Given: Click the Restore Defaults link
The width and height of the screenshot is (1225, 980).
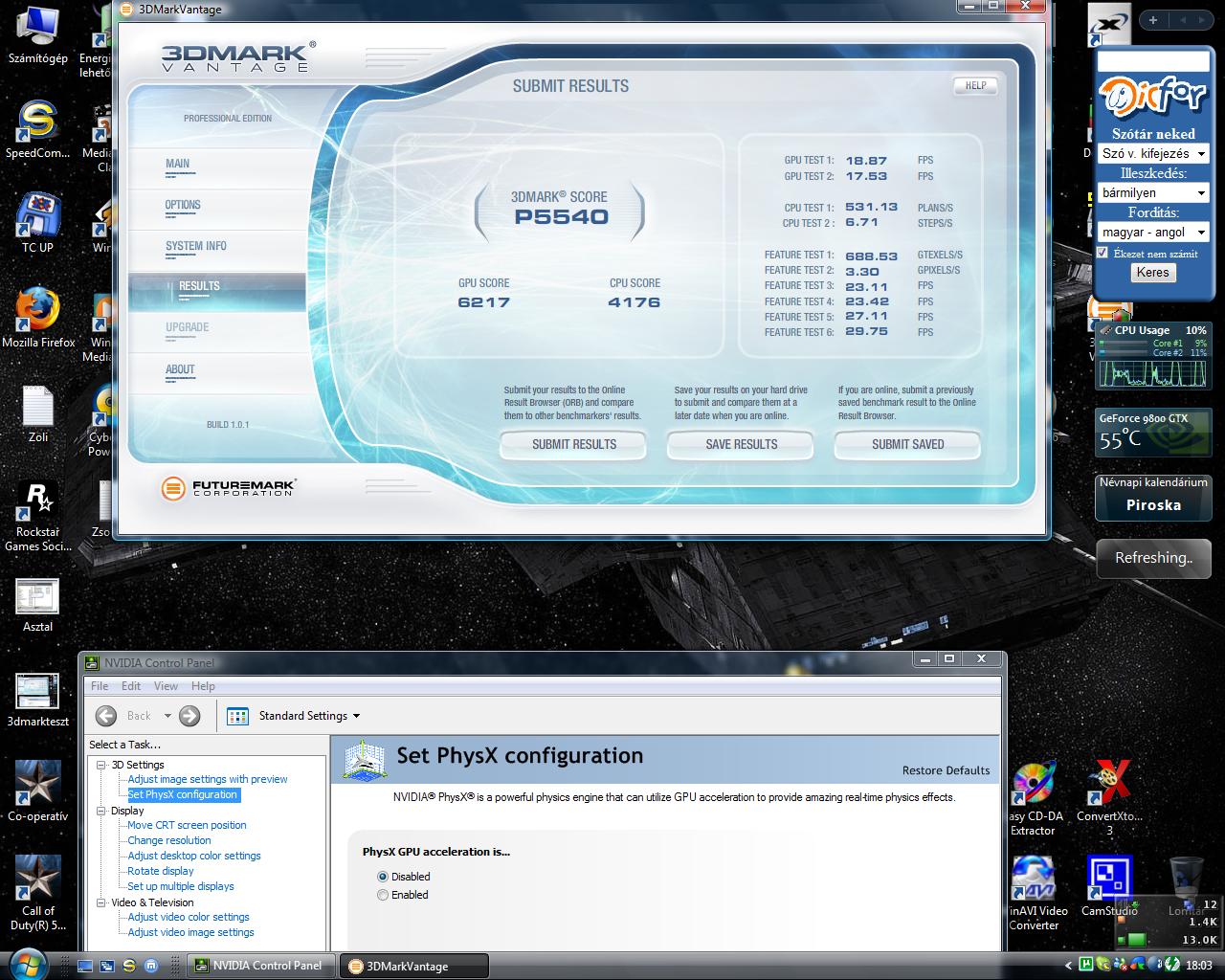Looking at the screenshot, I should coord(946,770).
